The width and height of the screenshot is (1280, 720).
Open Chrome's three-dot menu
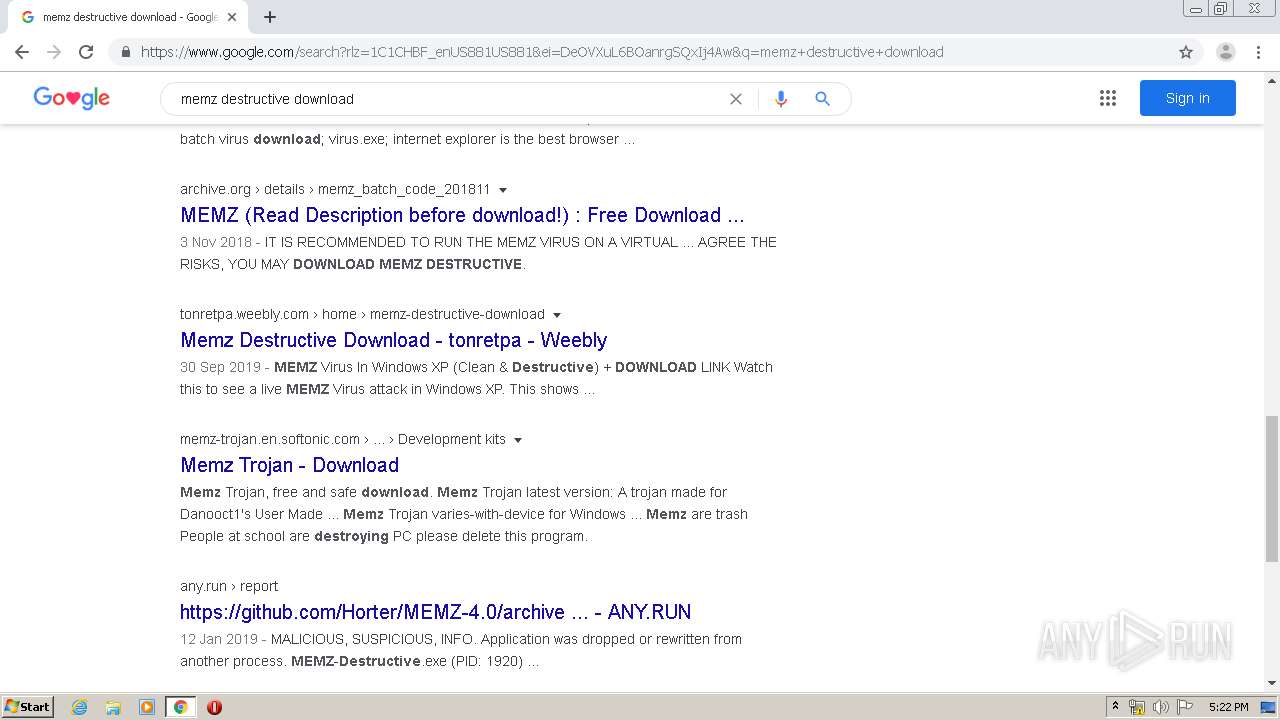tap(1259, 52)
